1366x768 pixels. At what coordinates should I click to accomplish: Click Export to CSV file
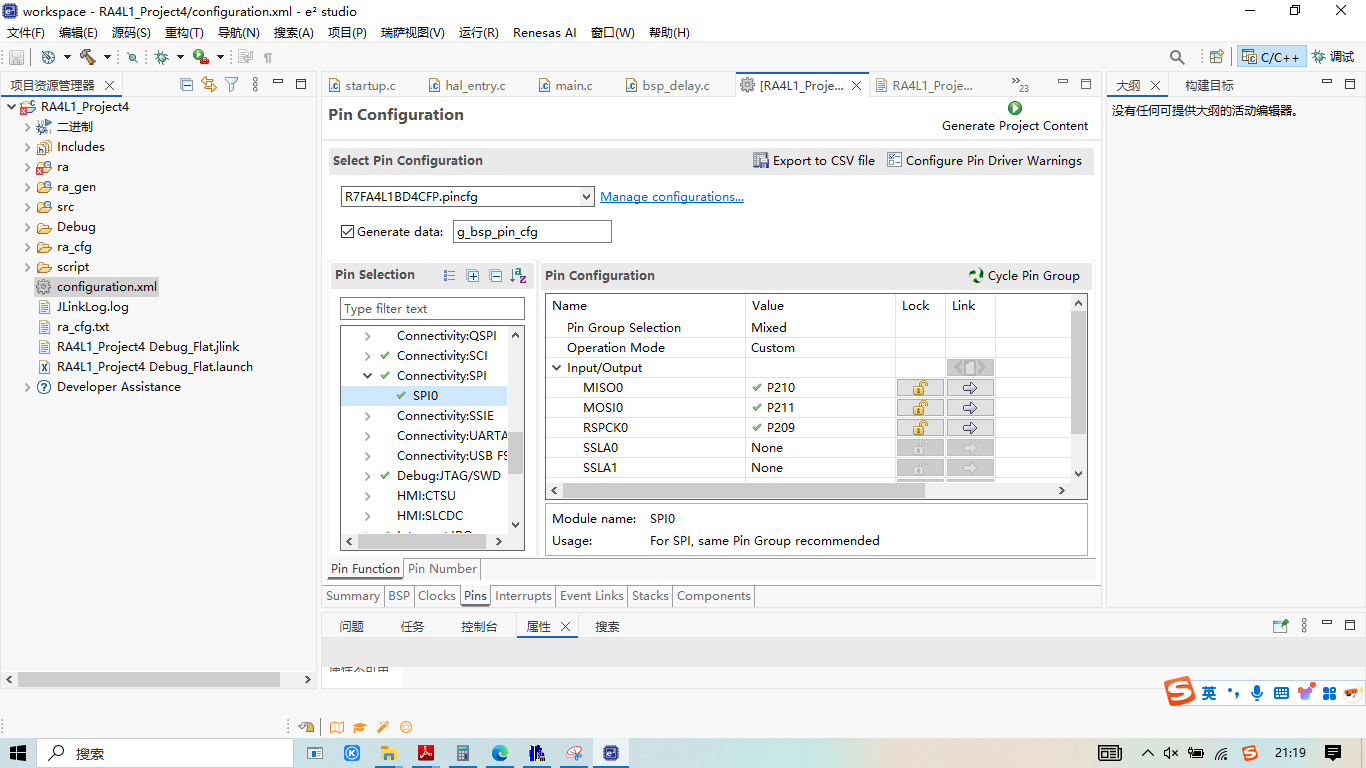click(814, 160)
